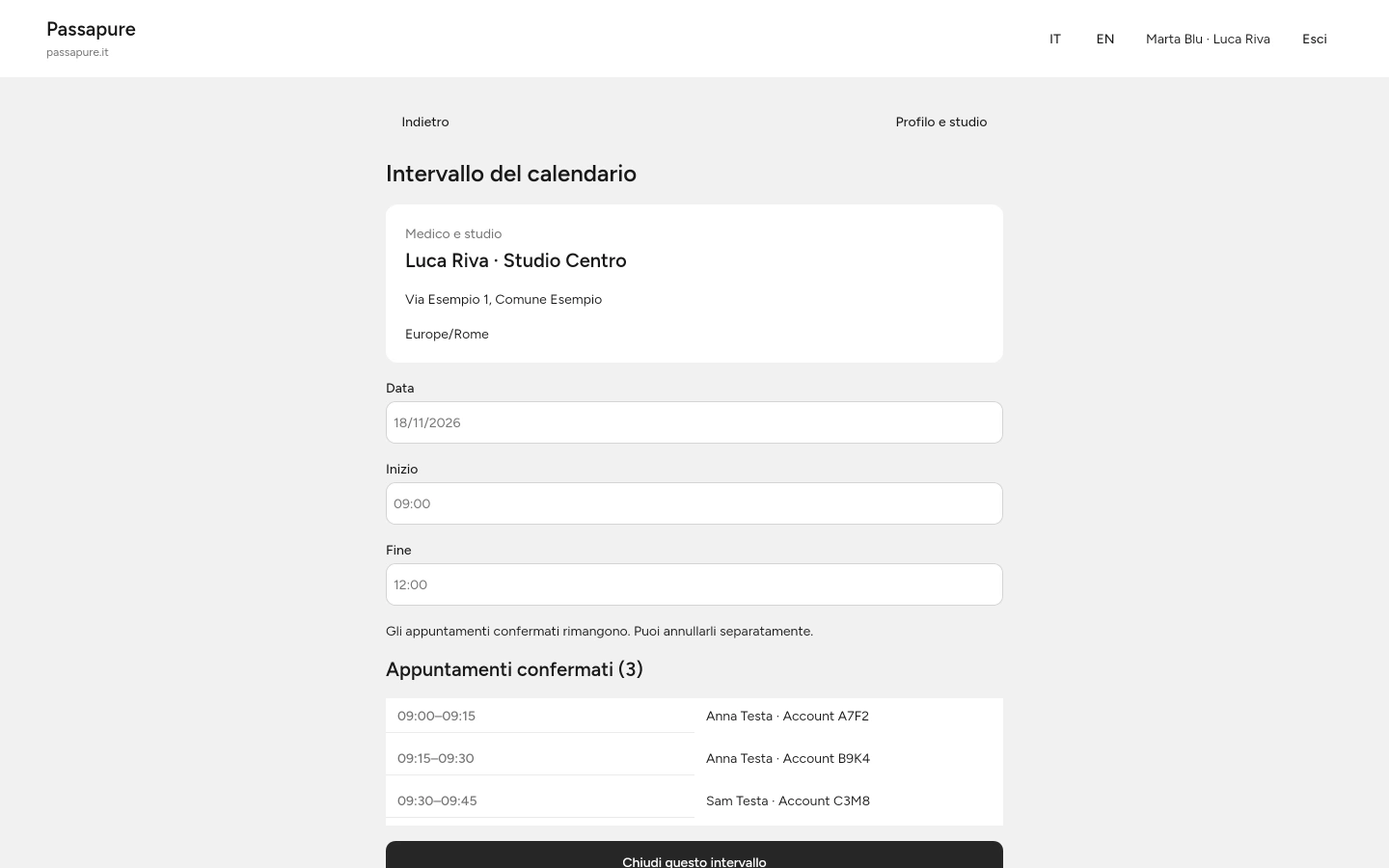Click Chiudi questo intervallo button
The image size is (1389, 868).
(694, 857)
